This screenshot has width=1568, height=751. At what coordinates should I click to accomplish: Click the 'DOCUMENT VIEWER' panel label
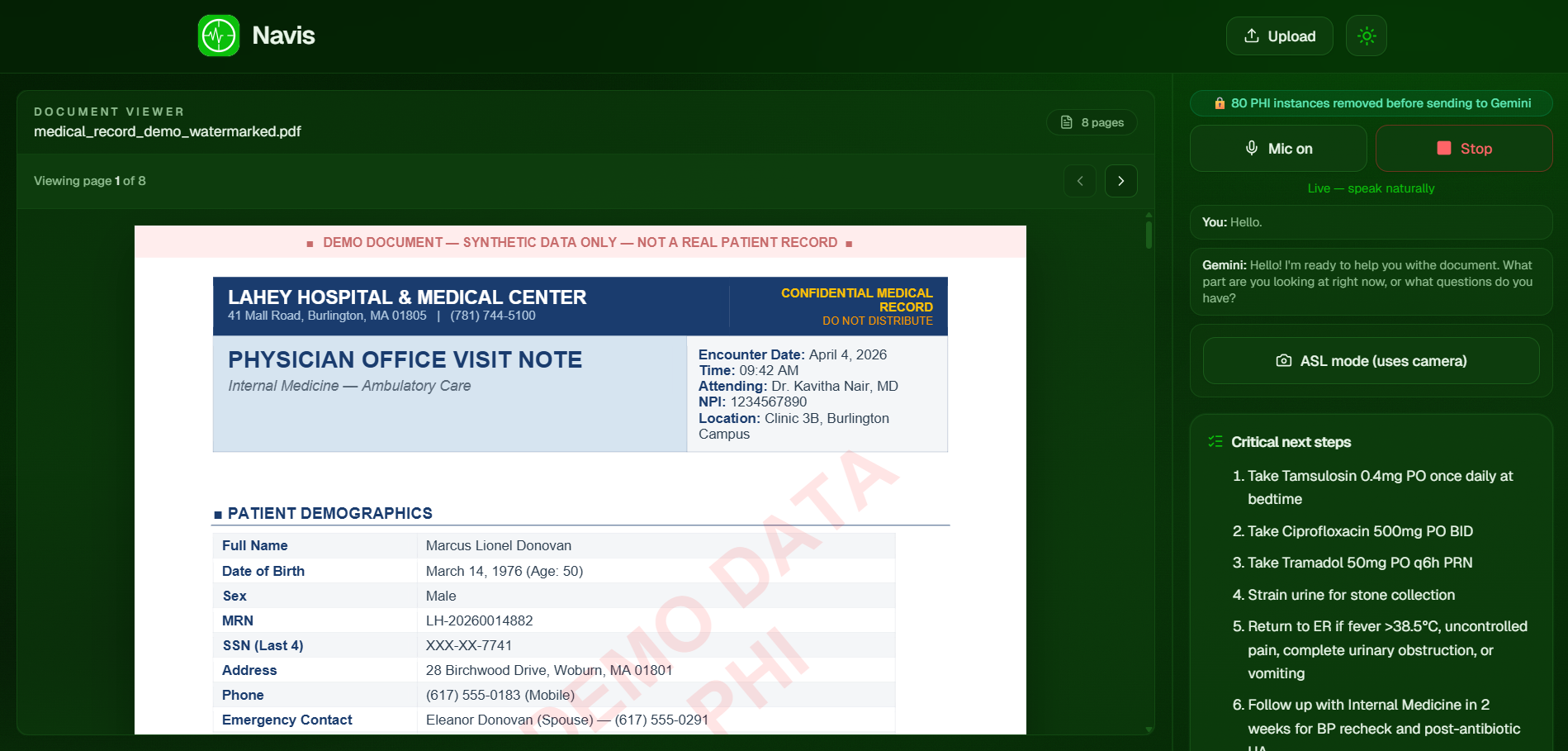tap(109, 112)
